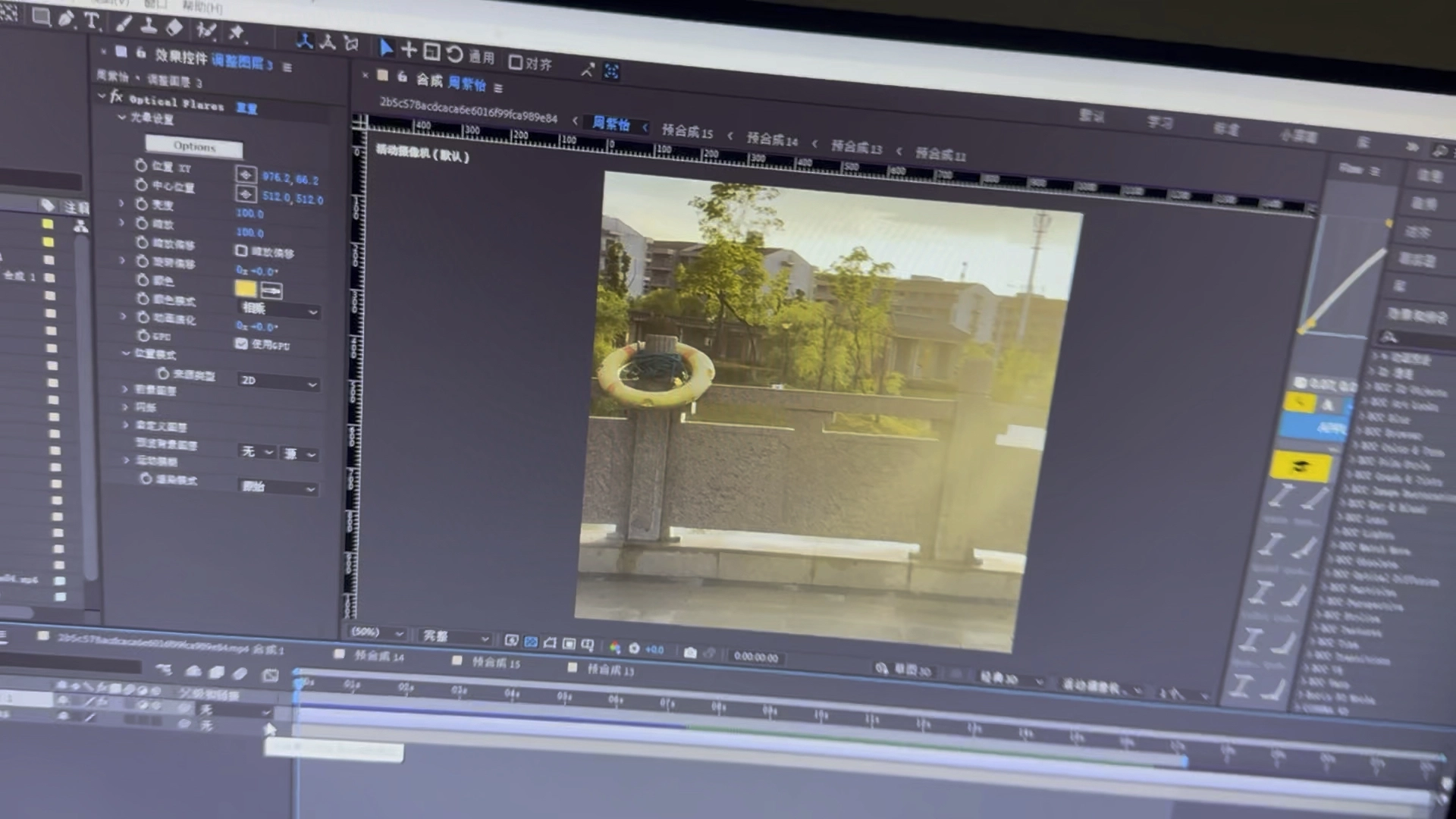Collapse the 位置模式 section
1456x819 pixels.
click(126, 353)
